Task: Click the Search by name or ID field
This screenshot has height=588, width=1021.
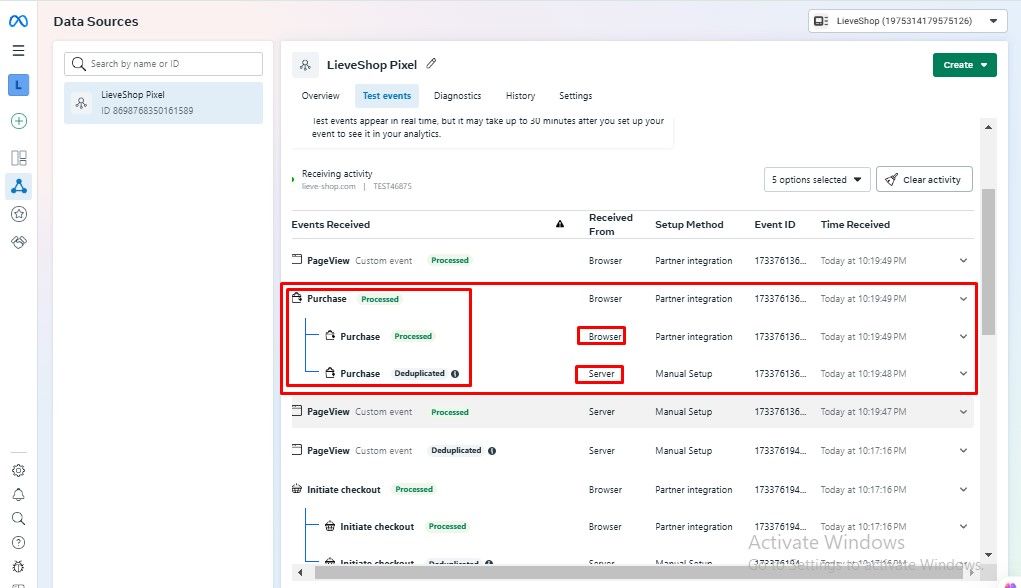Action: click(x=163, y=64)
